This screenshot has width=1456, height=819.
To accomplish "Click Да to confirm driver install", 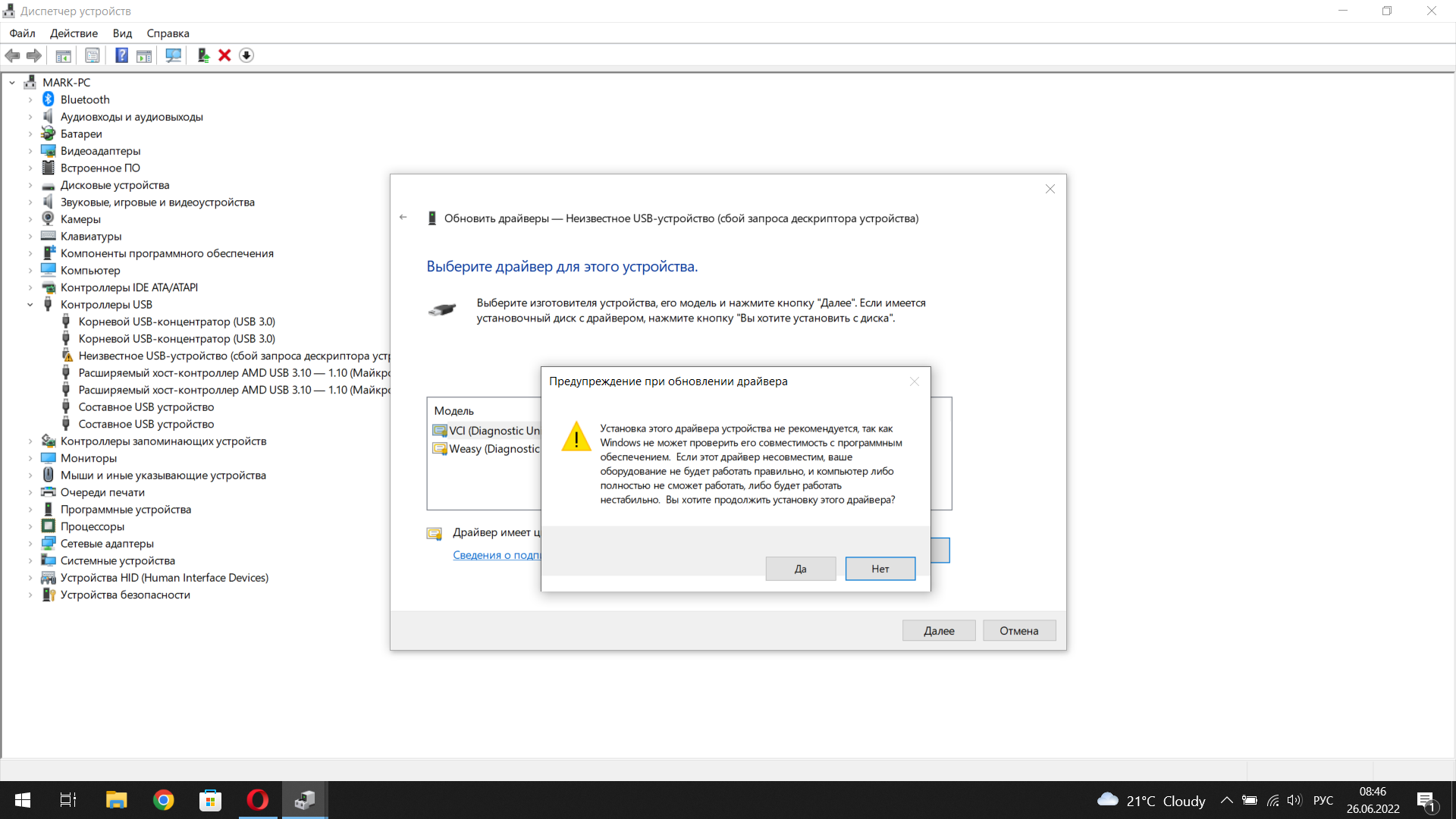I will (800, 569).
